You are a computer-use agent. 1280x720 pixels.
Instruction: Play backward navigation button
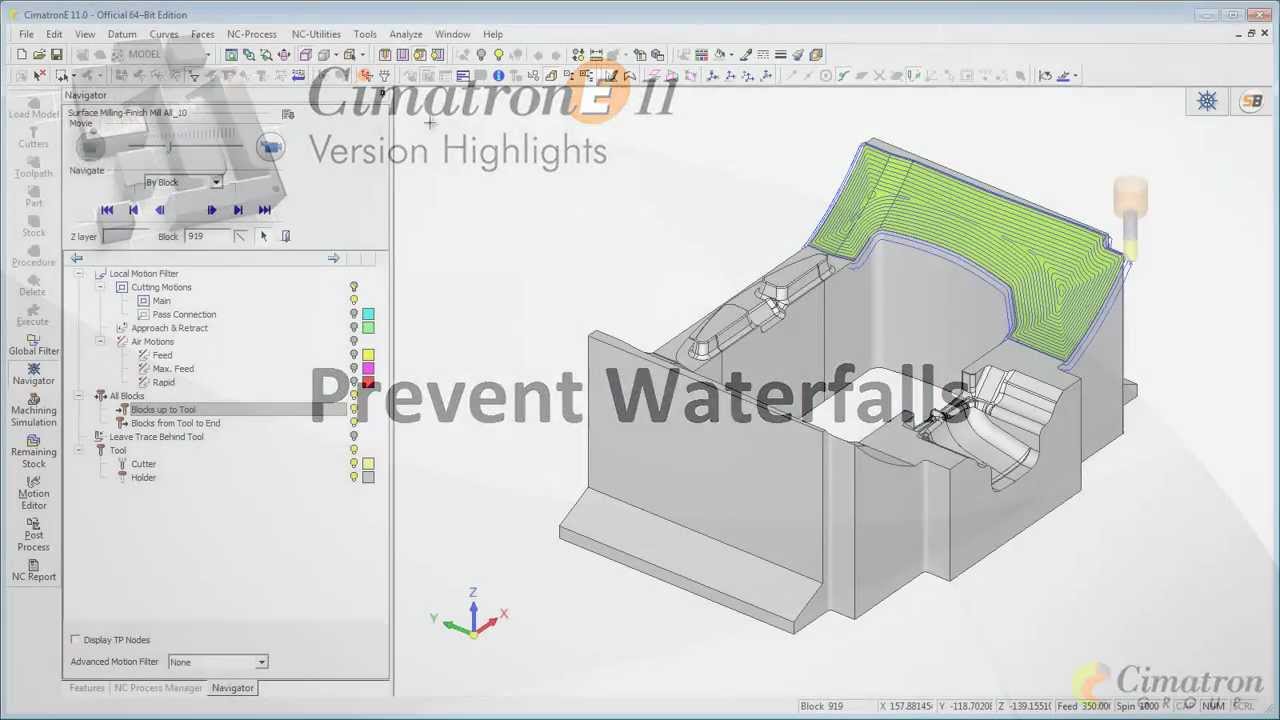pyautogui.click(x=159, y=210)
